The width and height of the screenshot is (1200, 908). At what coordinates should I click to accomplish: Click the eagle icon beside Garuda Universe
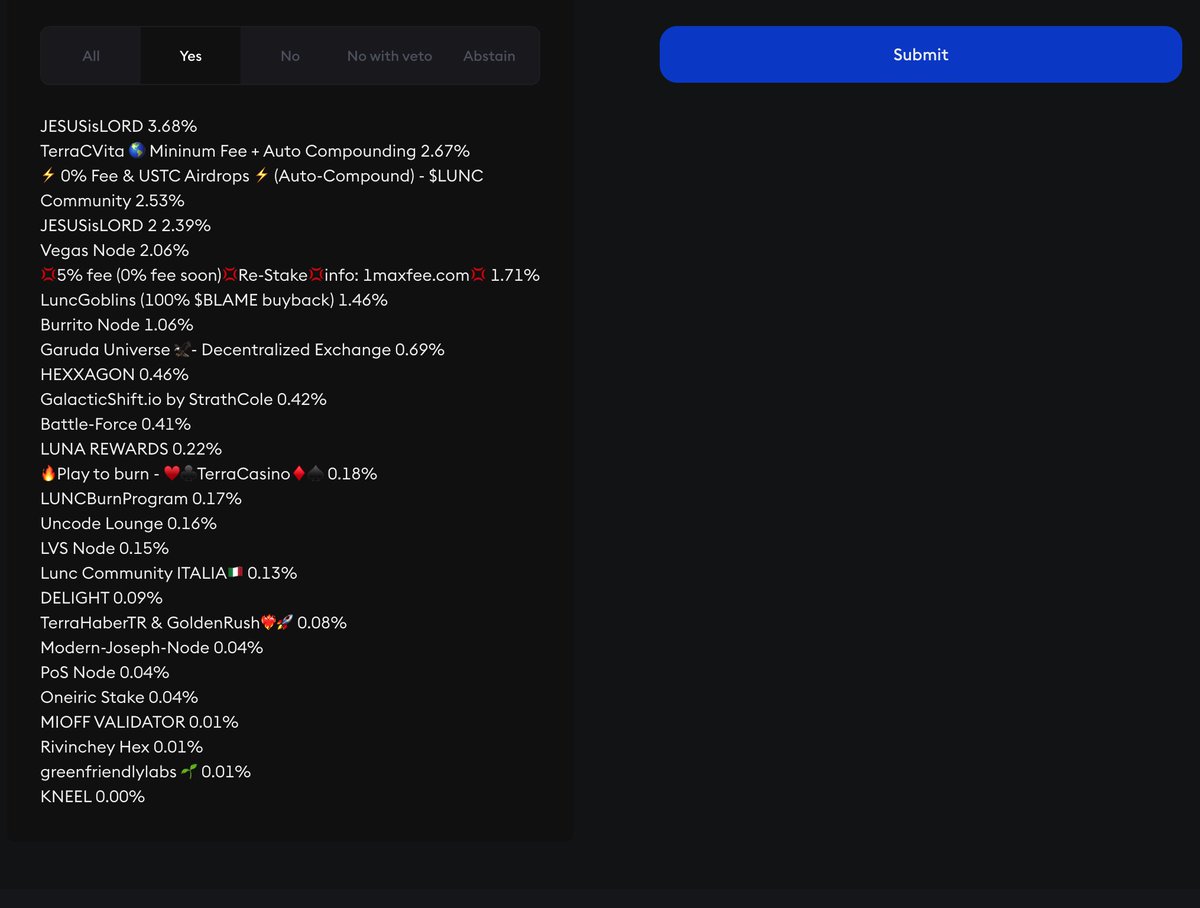(181, 349)
